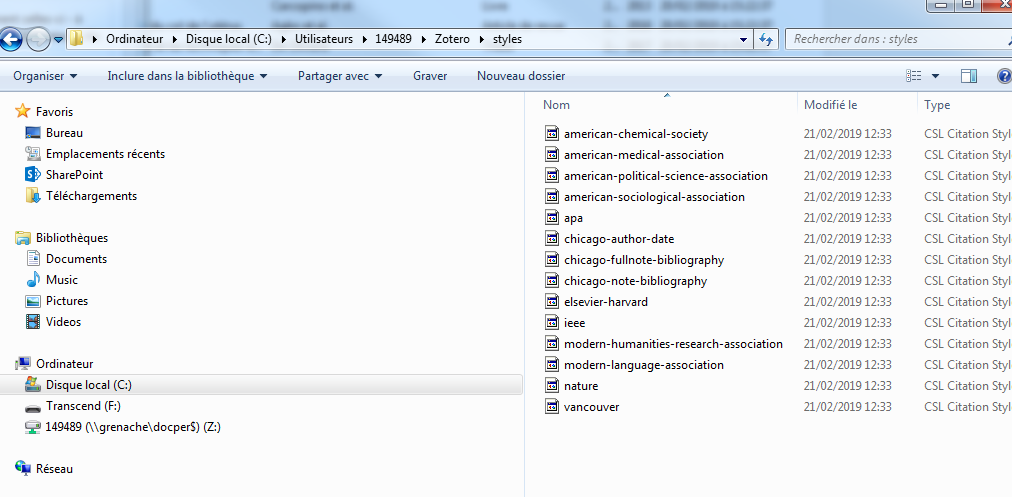Click the styles breadcrumb segment
Viewport: 1012px width, 497px height.
coord(507,39)
